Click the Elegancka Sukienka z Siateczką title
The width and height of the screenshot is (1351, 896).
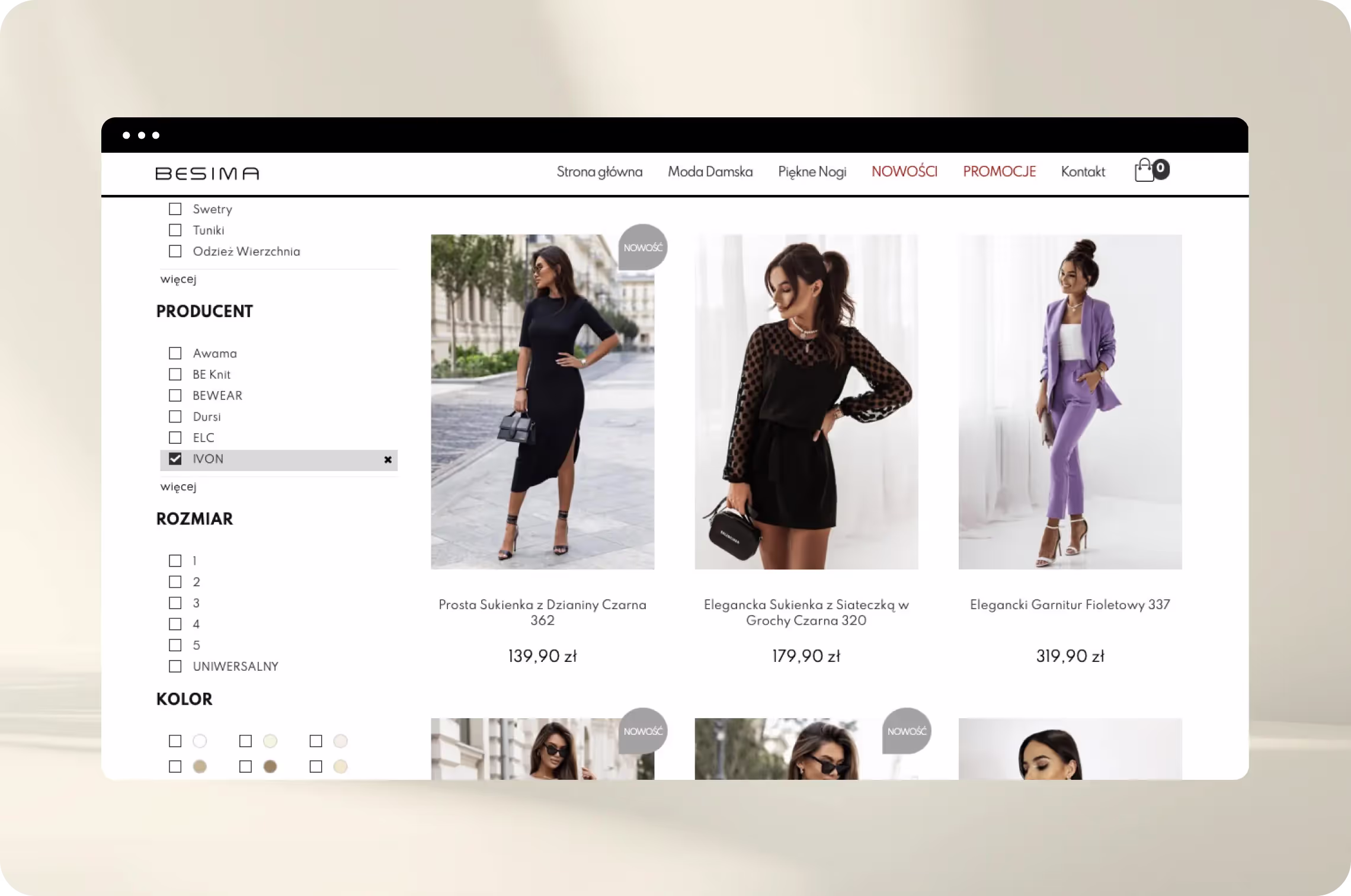806,613
